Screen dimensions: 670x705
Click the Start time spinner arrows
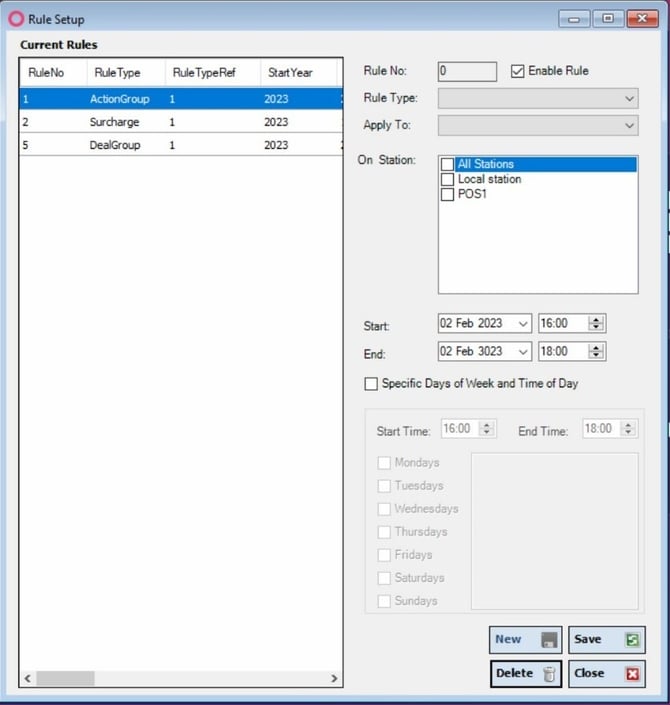pos(596,323)
